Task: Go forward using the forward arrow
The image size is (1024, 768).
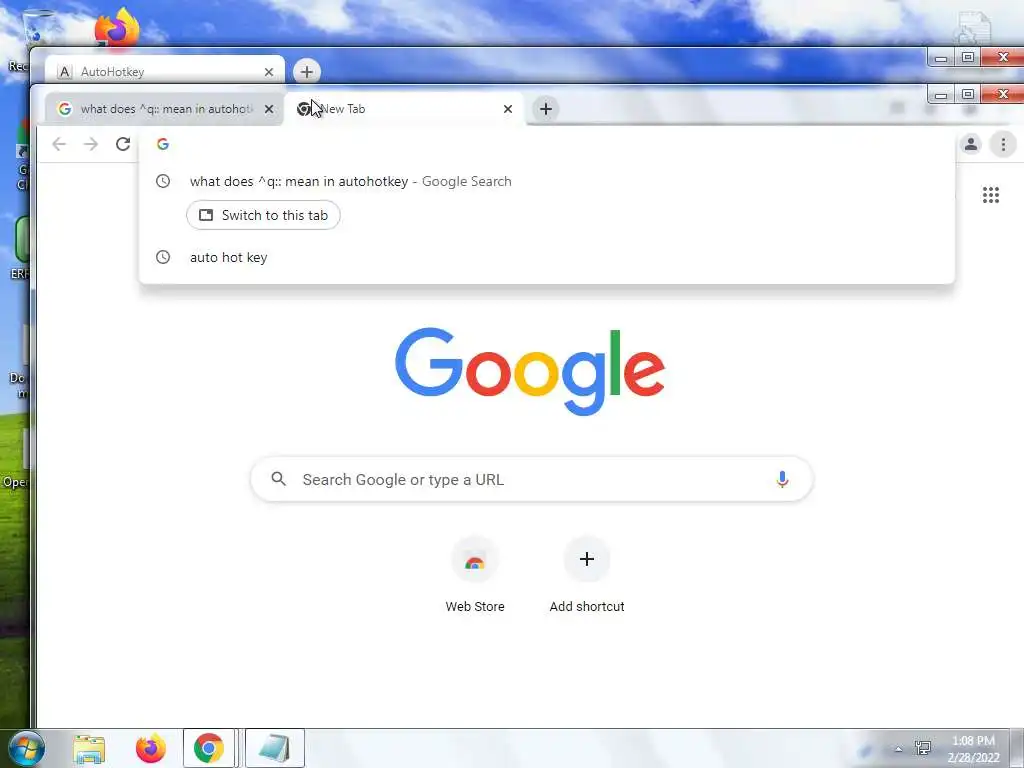Action: (91, 144)
